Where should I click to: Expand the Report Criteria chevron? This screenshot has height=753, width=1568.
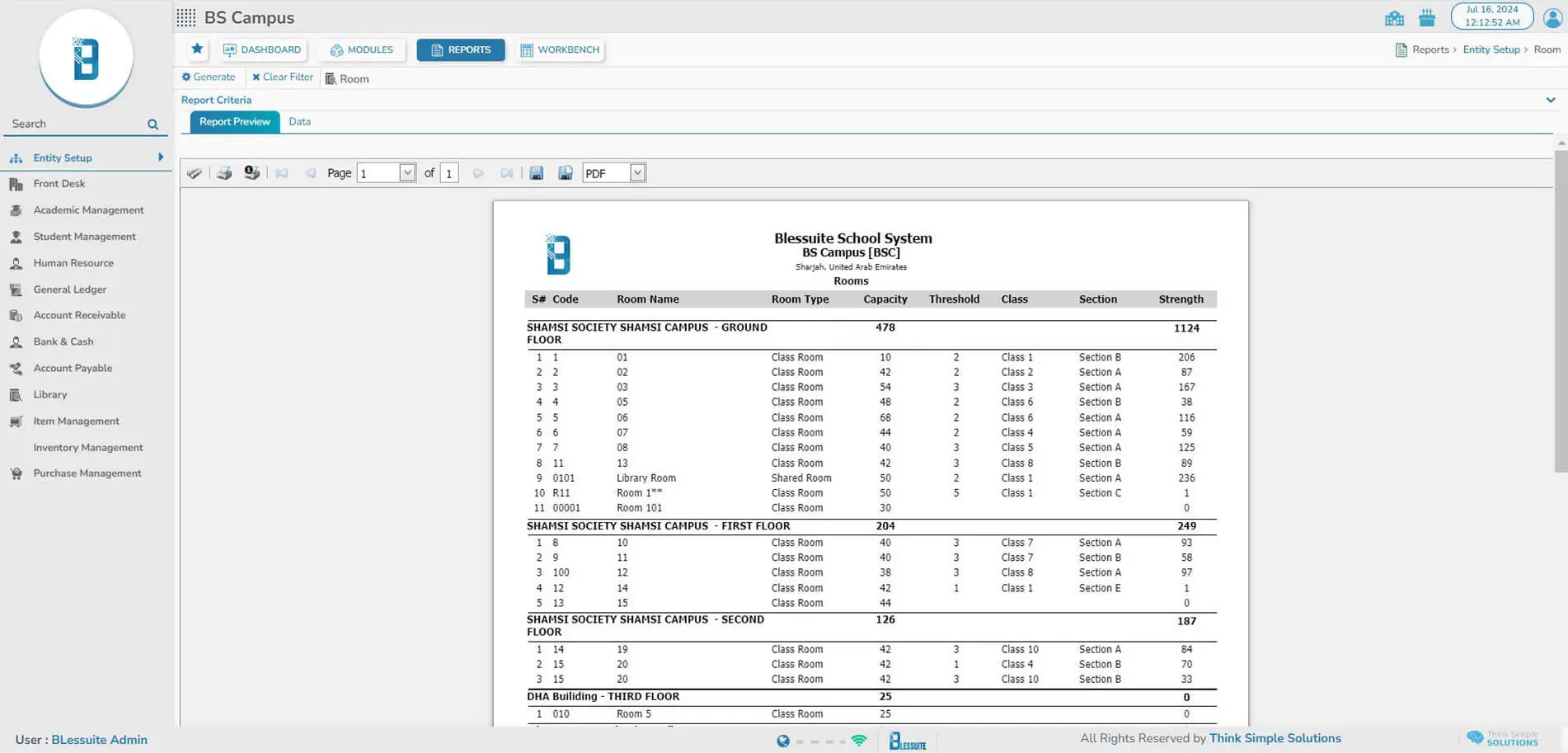pos(1551,100)
